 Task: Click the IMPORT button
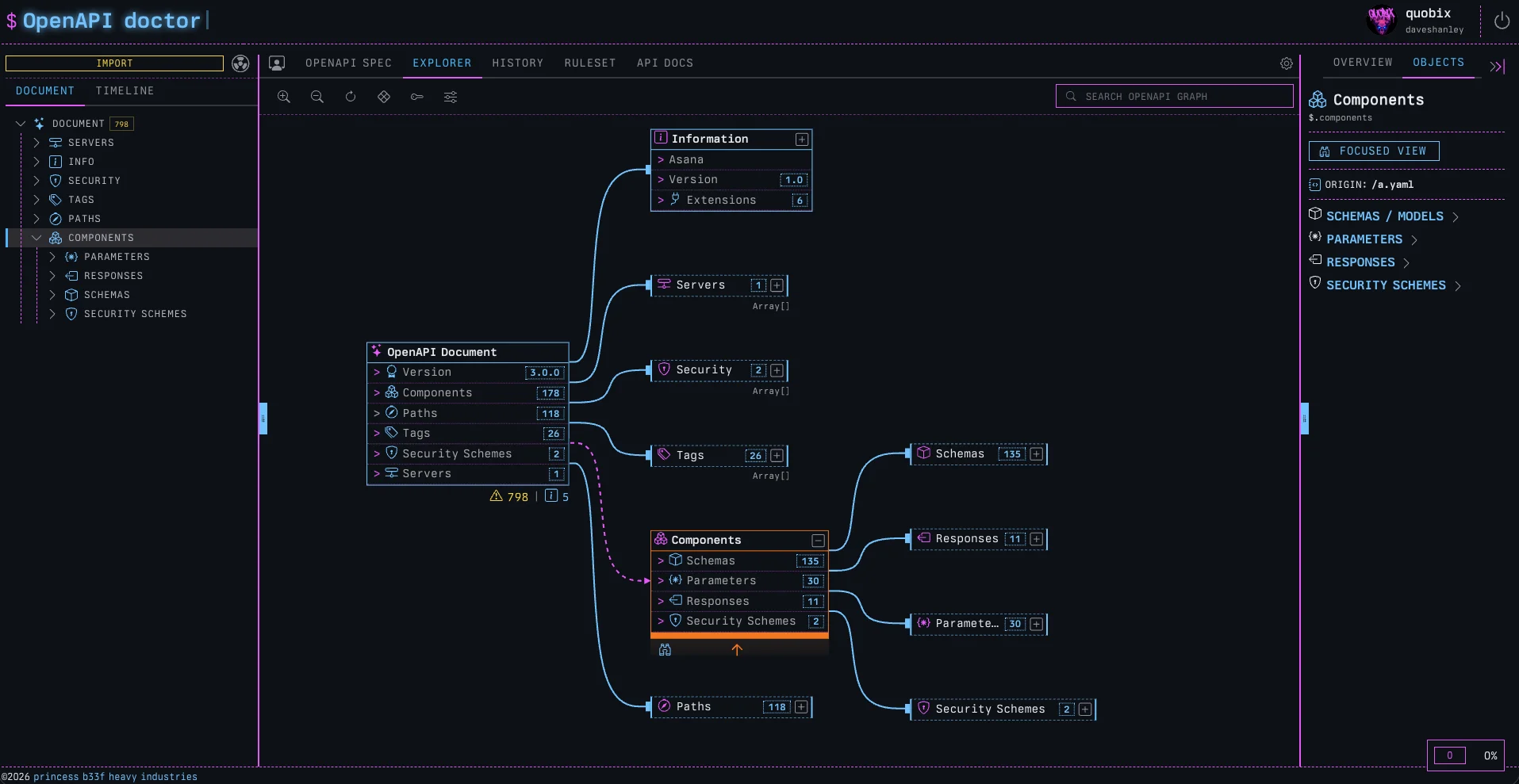[x=115, y=63]
